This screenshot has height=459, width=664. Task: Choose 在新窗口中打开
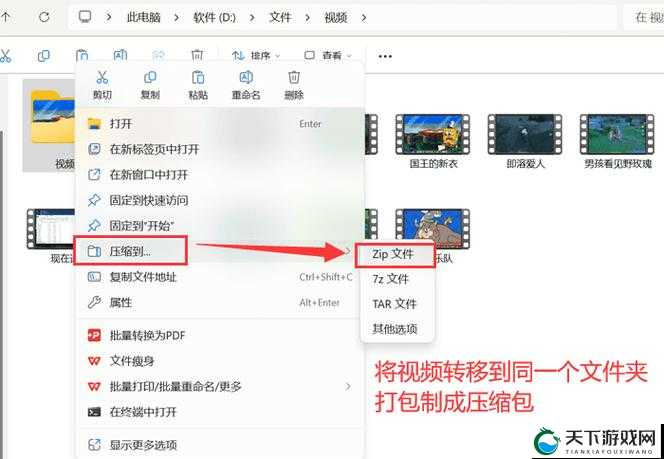point(219,174)
